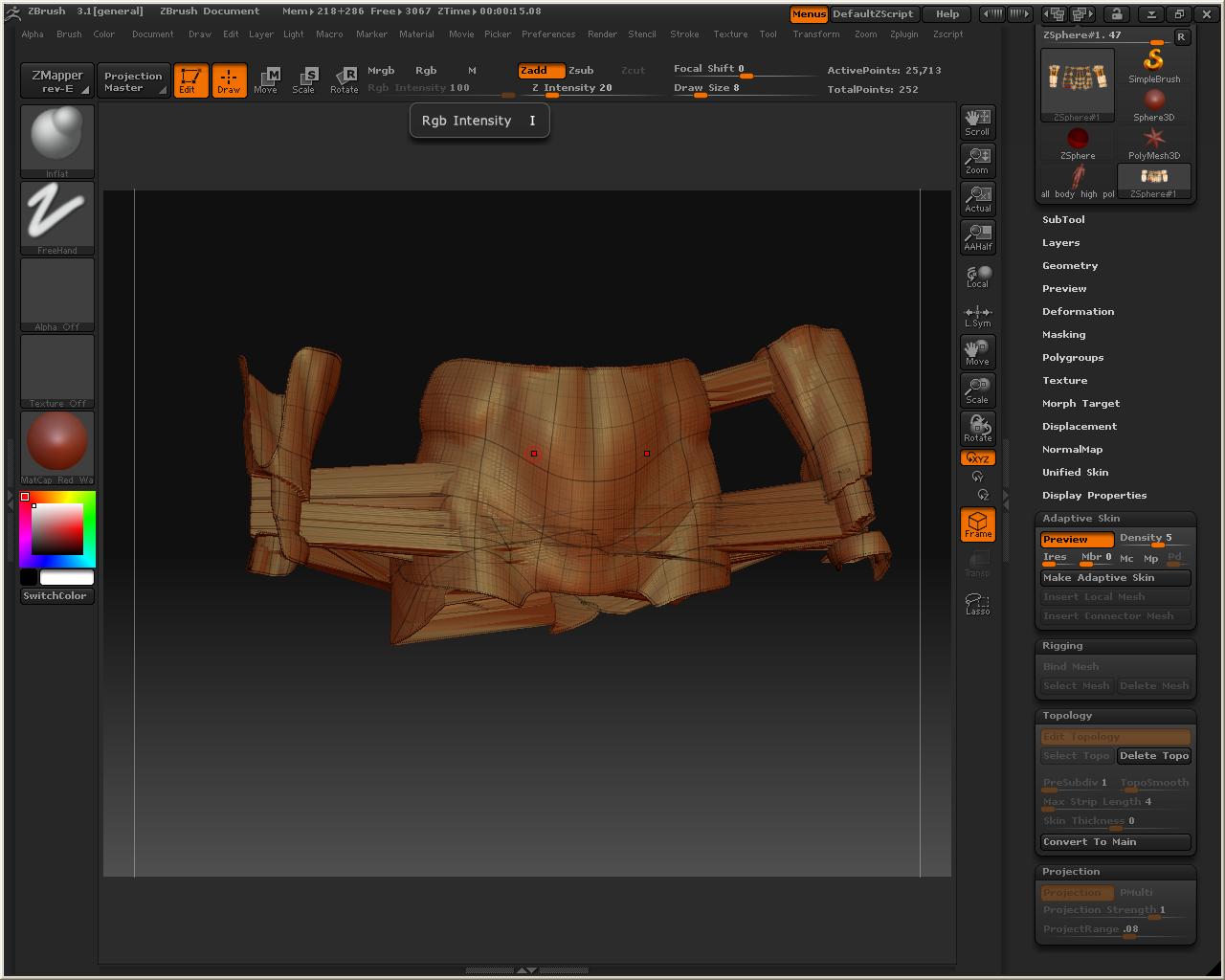Click the AAHalf view icon

point(977,236)
